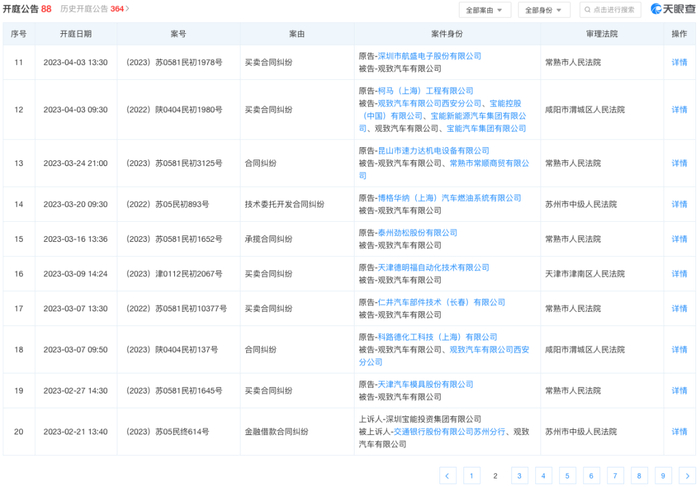Jump to page 3 in pagination
700x487 pixels.
(x=519, y=476)
